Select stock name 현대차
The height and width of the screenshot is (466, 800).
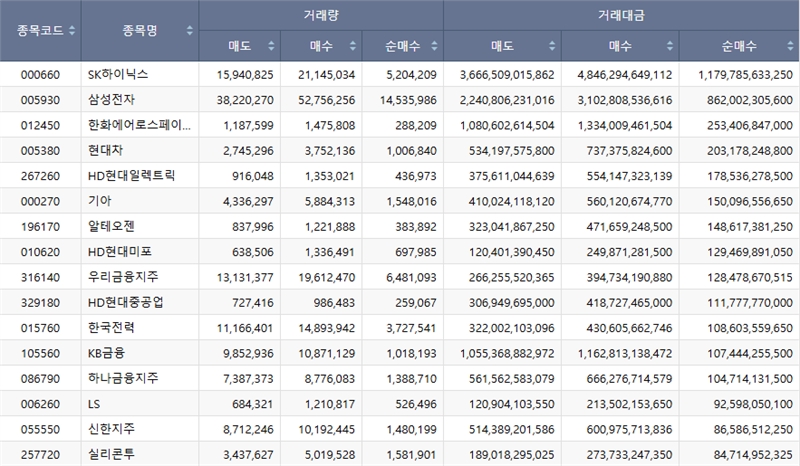[106, 151]
